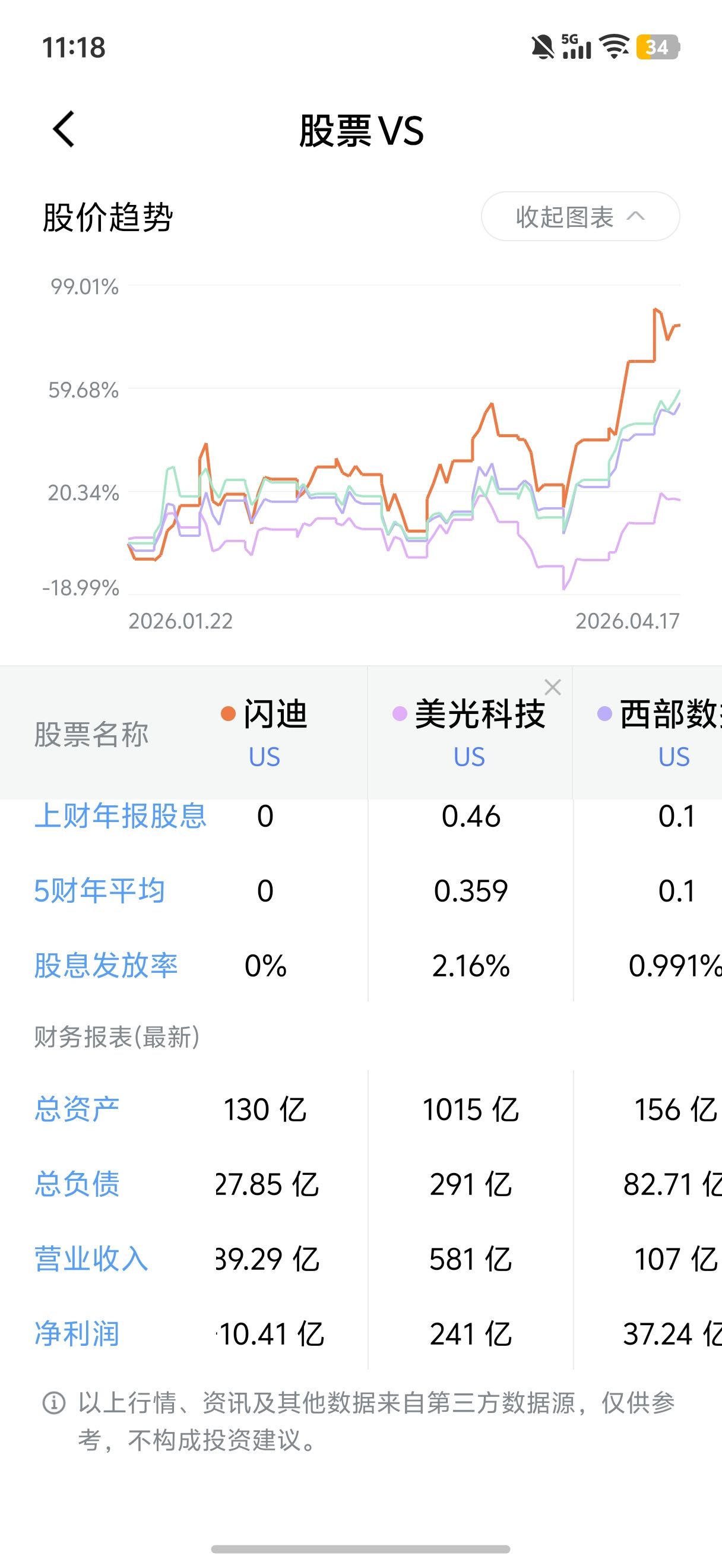Tap 5财年平均 row label

pos(99,891)
